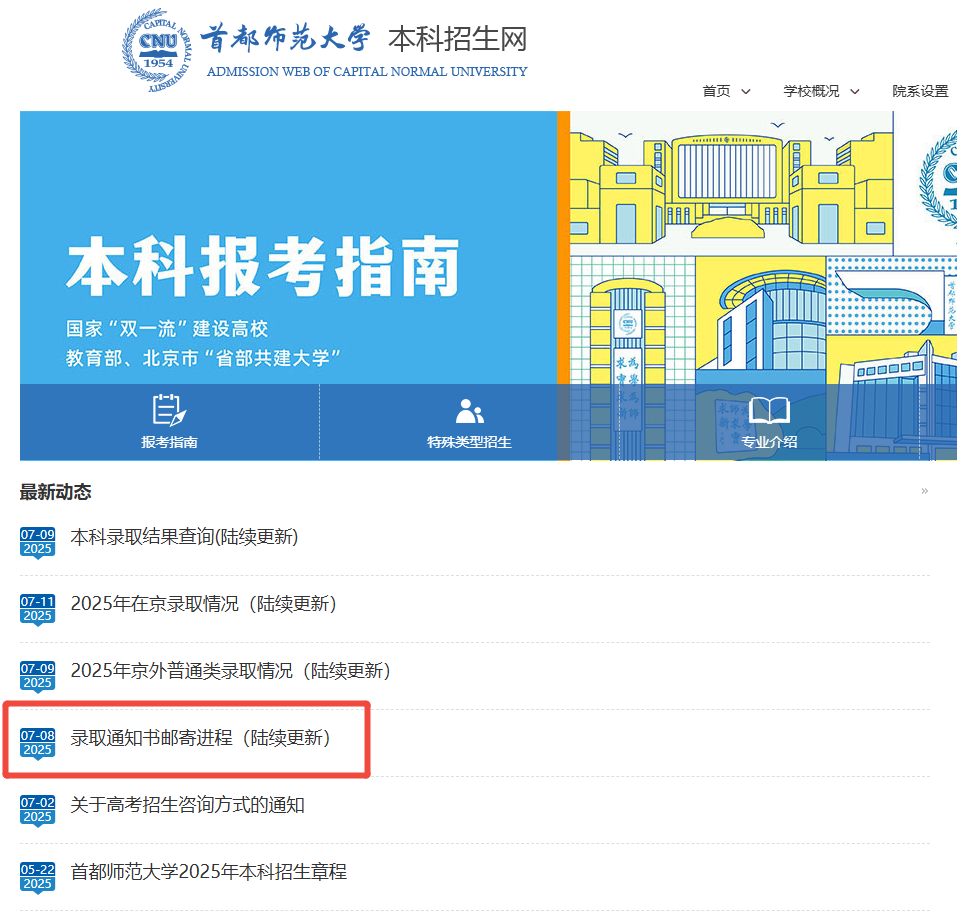Click the CNU university seal logo

pyautogui.click(x=155, y=46)
